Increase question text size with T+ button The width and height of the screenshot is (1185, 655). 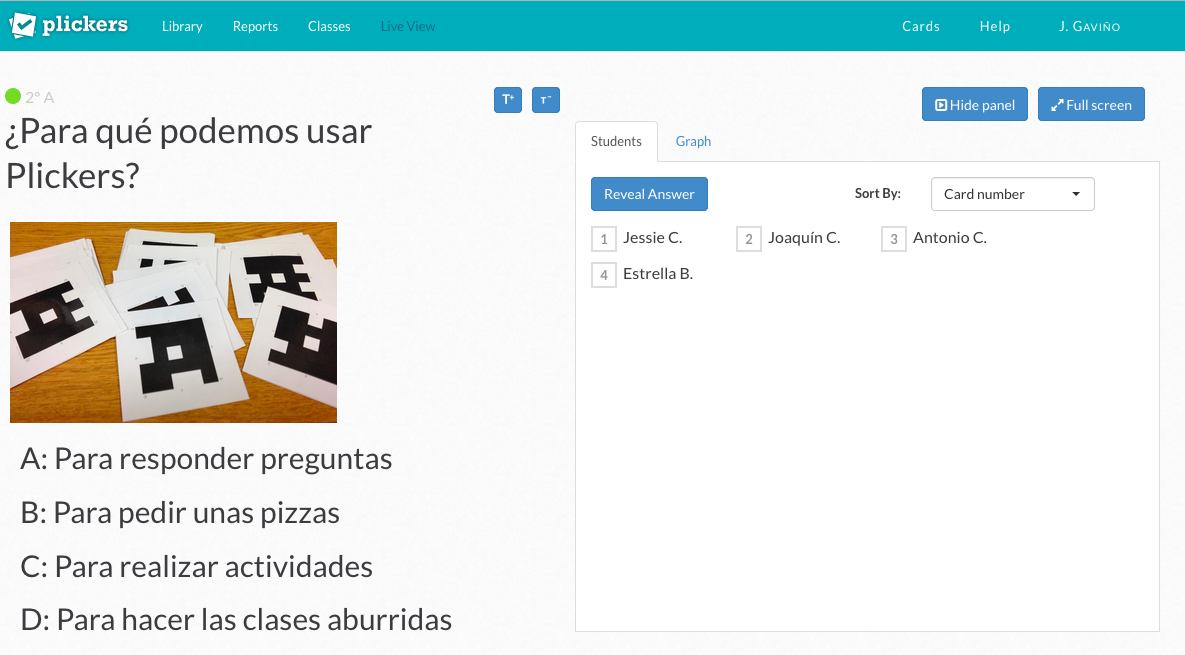[x=508, y=100]
